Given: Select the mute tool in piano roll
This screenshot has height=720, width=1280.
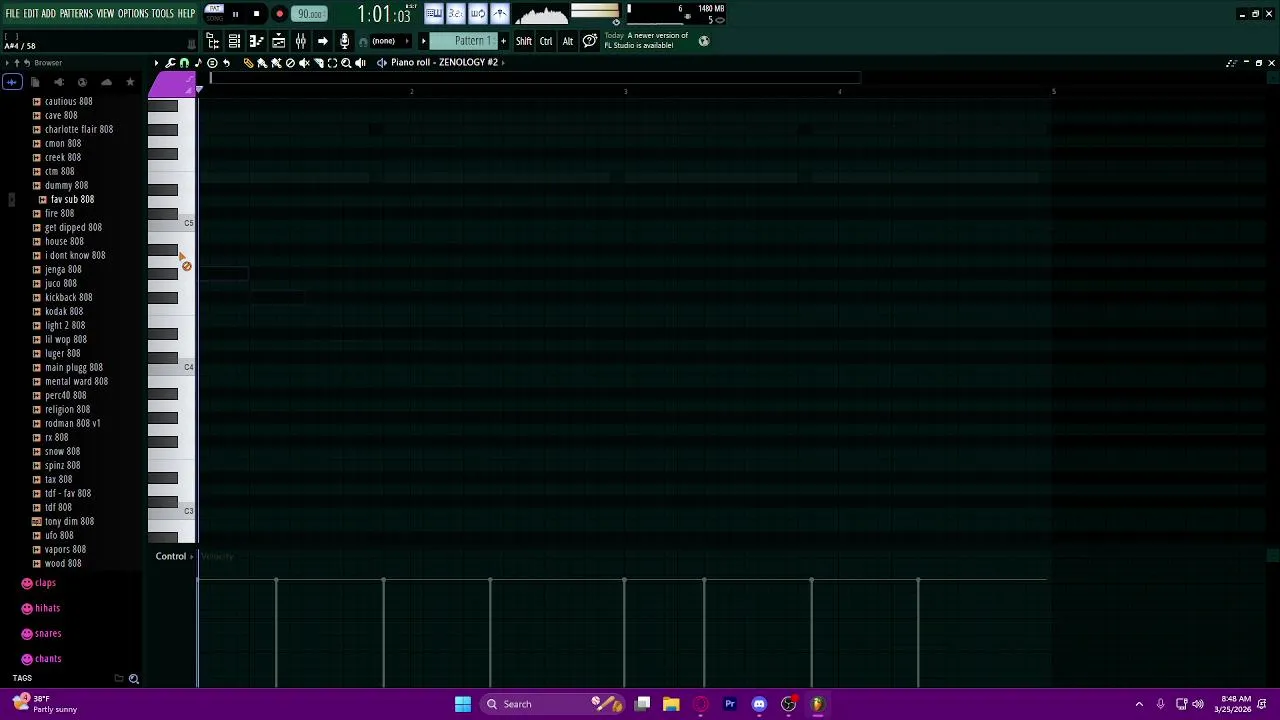Looking at the screenshot, I should pos(304,62).
